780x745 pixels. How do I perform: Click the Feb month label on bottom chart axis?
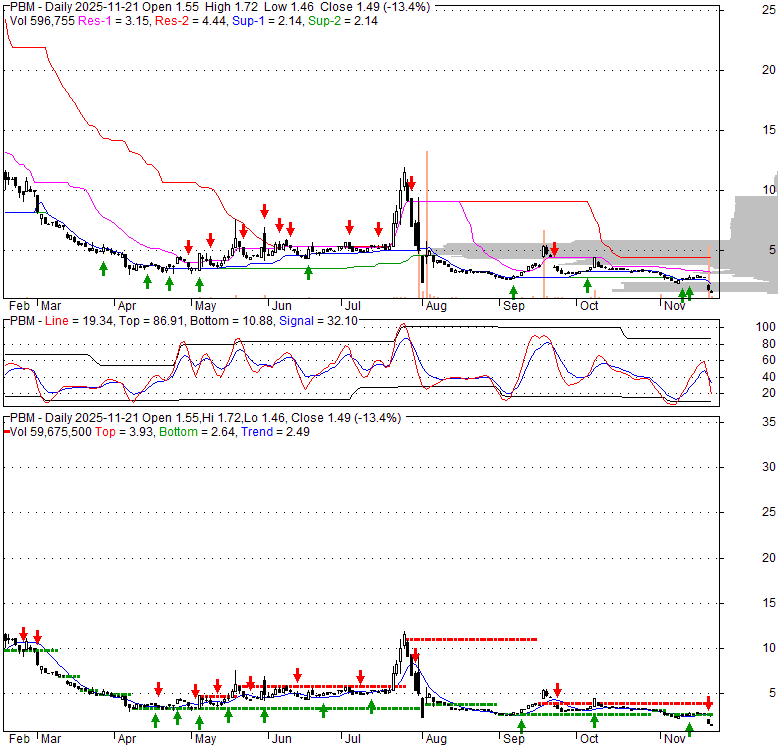pyautogui.click(x=19, y=739)
